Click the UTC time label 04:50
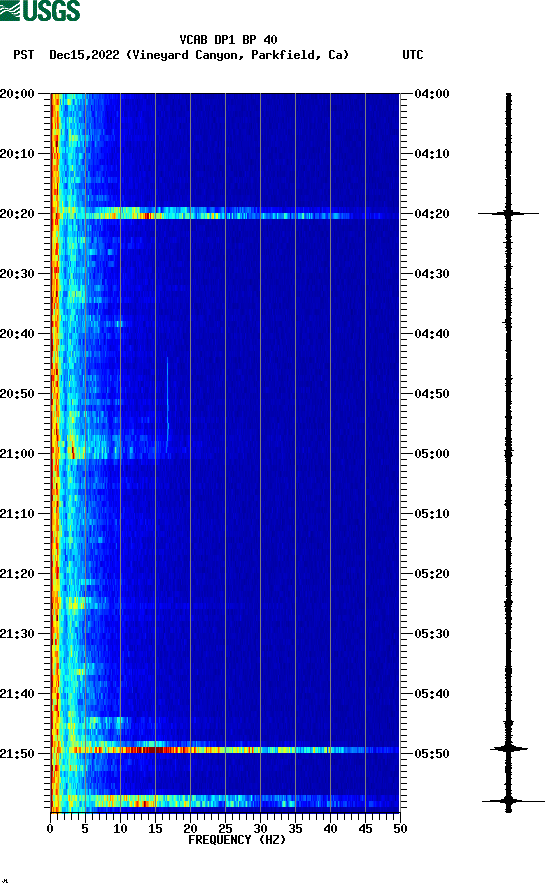Screen dimensions: 552x892 (432, 394)
